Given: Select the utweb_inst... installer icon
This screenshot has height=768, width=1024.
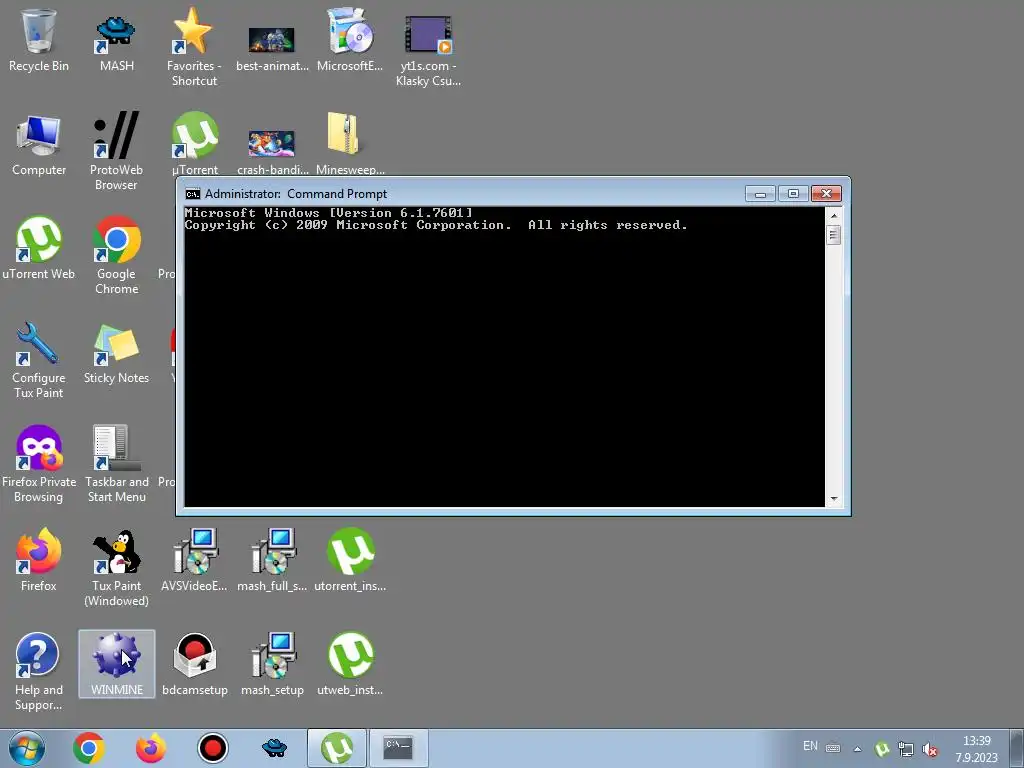Looking at the screenshot, I should point(349,664).
